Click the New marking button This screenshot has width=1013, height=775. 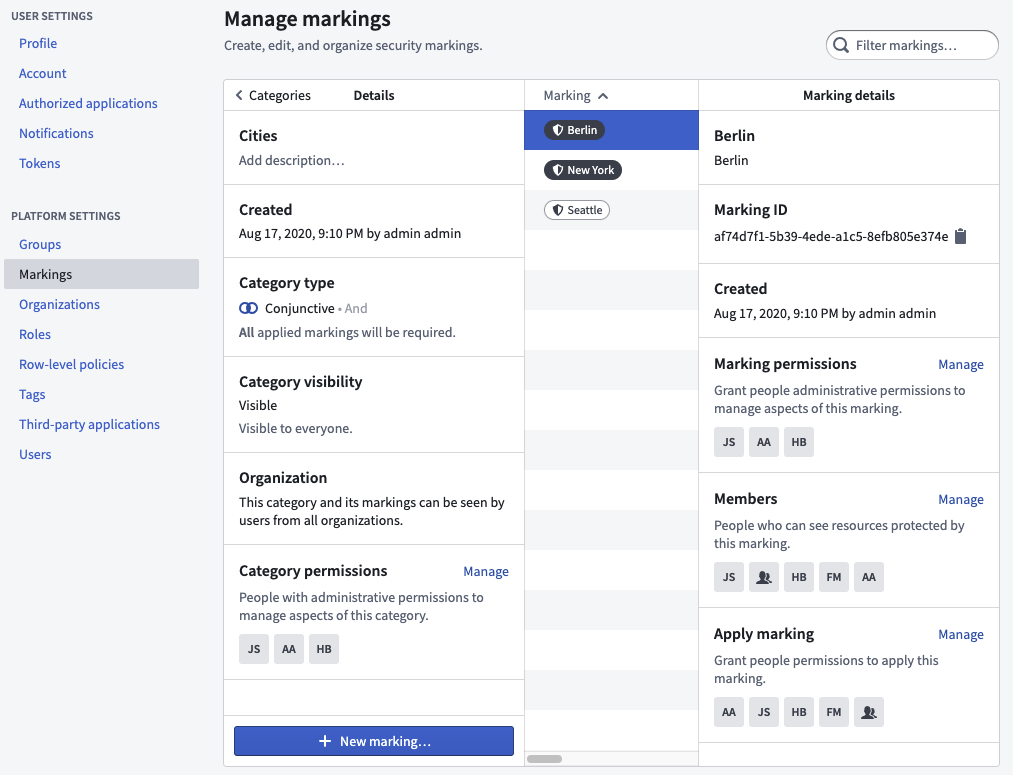click(x=374, y=741)
